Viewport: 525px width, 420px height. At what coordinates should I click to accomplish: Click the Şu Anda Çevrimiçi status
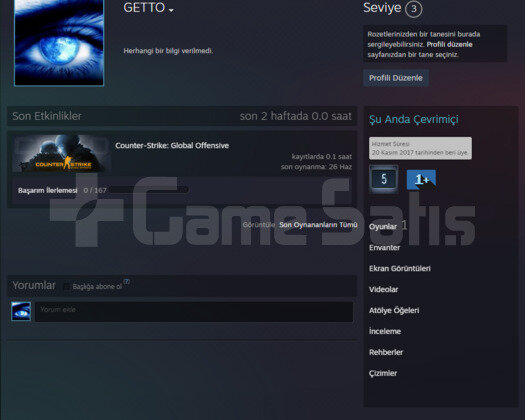[x=414, y=119]
